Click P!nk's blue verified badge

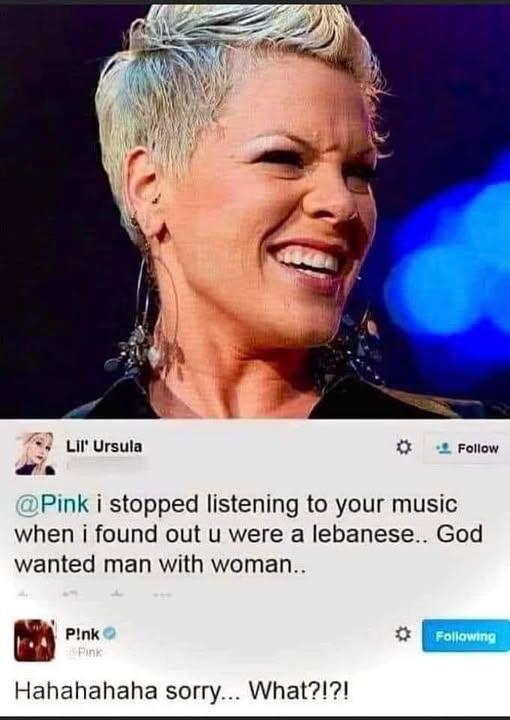click(x=110, y=634)
